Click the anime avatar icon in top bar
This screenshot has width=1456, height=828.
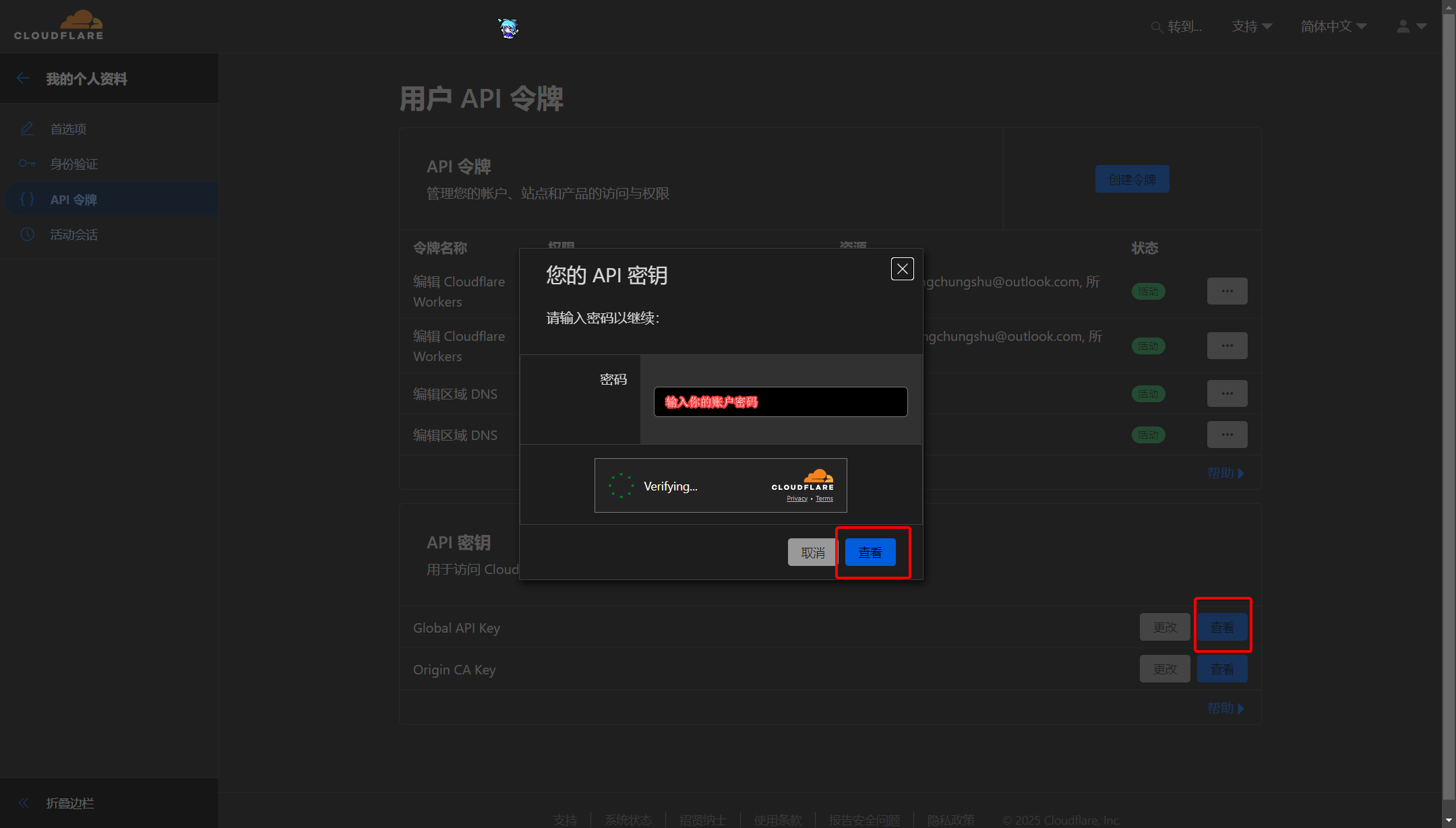pos(508,28)
